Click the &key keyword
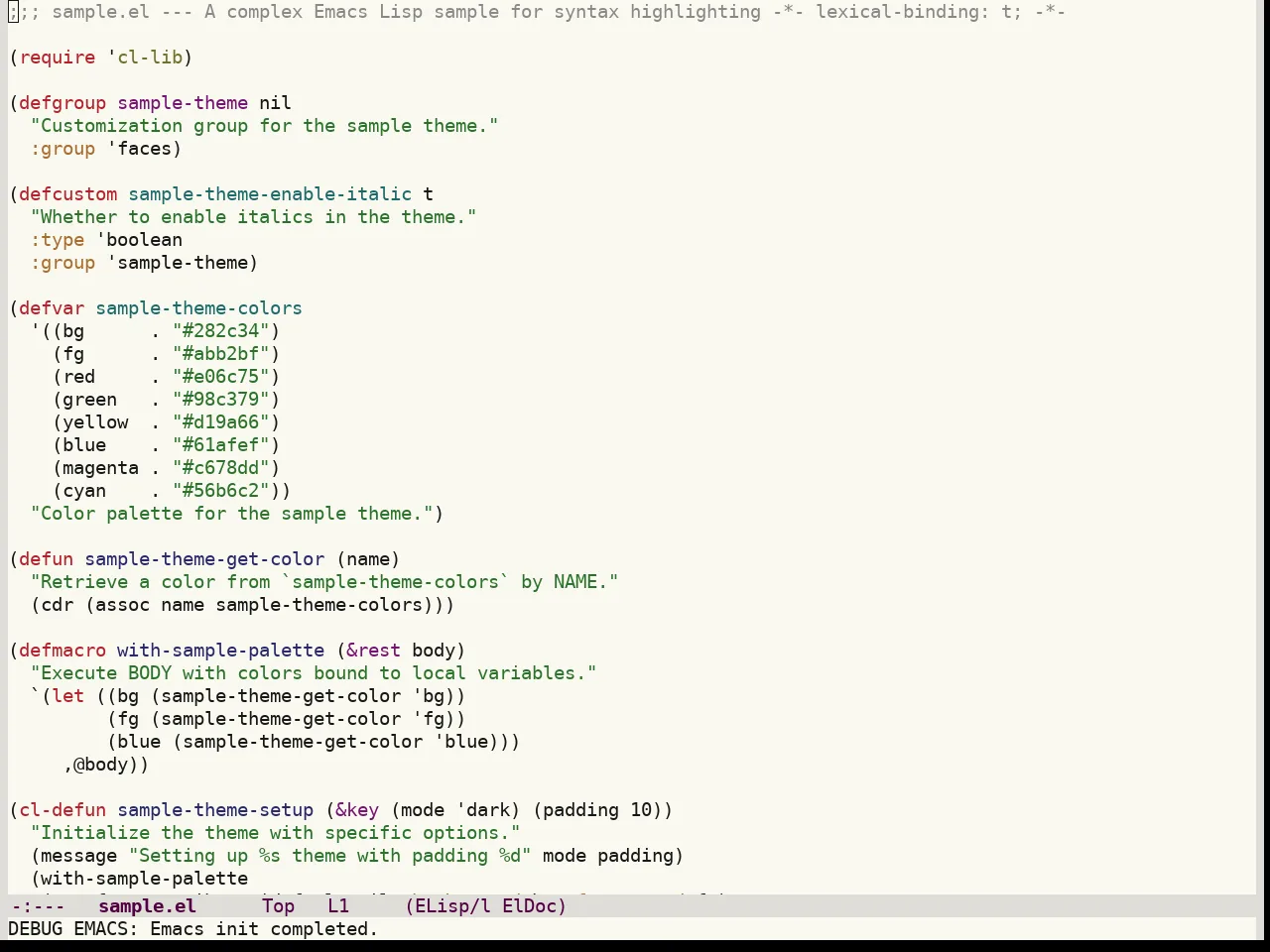The width and height of the screenshot is (1270, 952). point(357,810)
